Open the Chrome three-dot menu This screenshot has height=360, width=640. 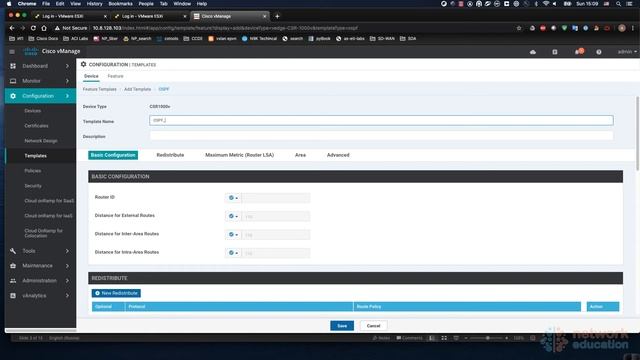633,28
